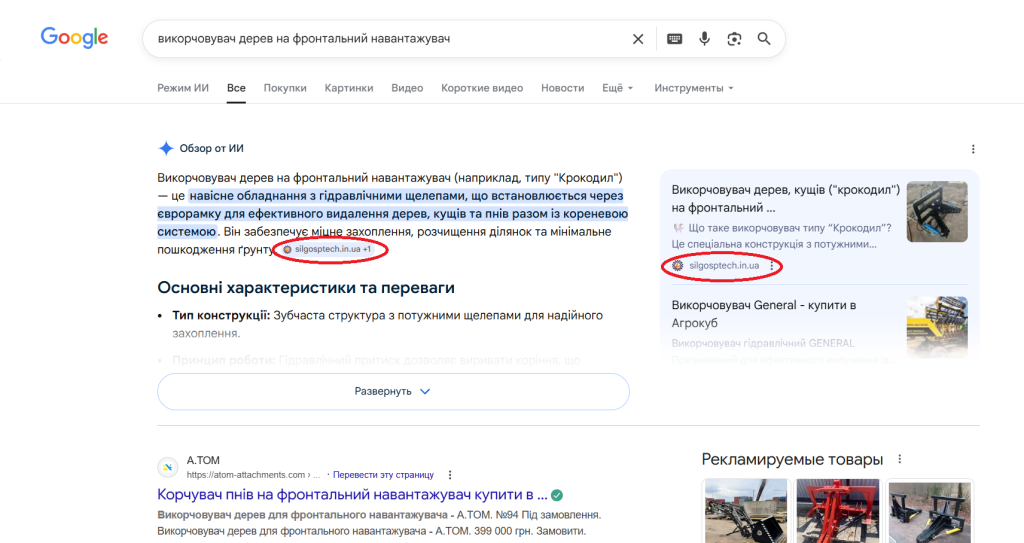Click the Google logo
Screen dimensions: 1024x543
(74, 38)
